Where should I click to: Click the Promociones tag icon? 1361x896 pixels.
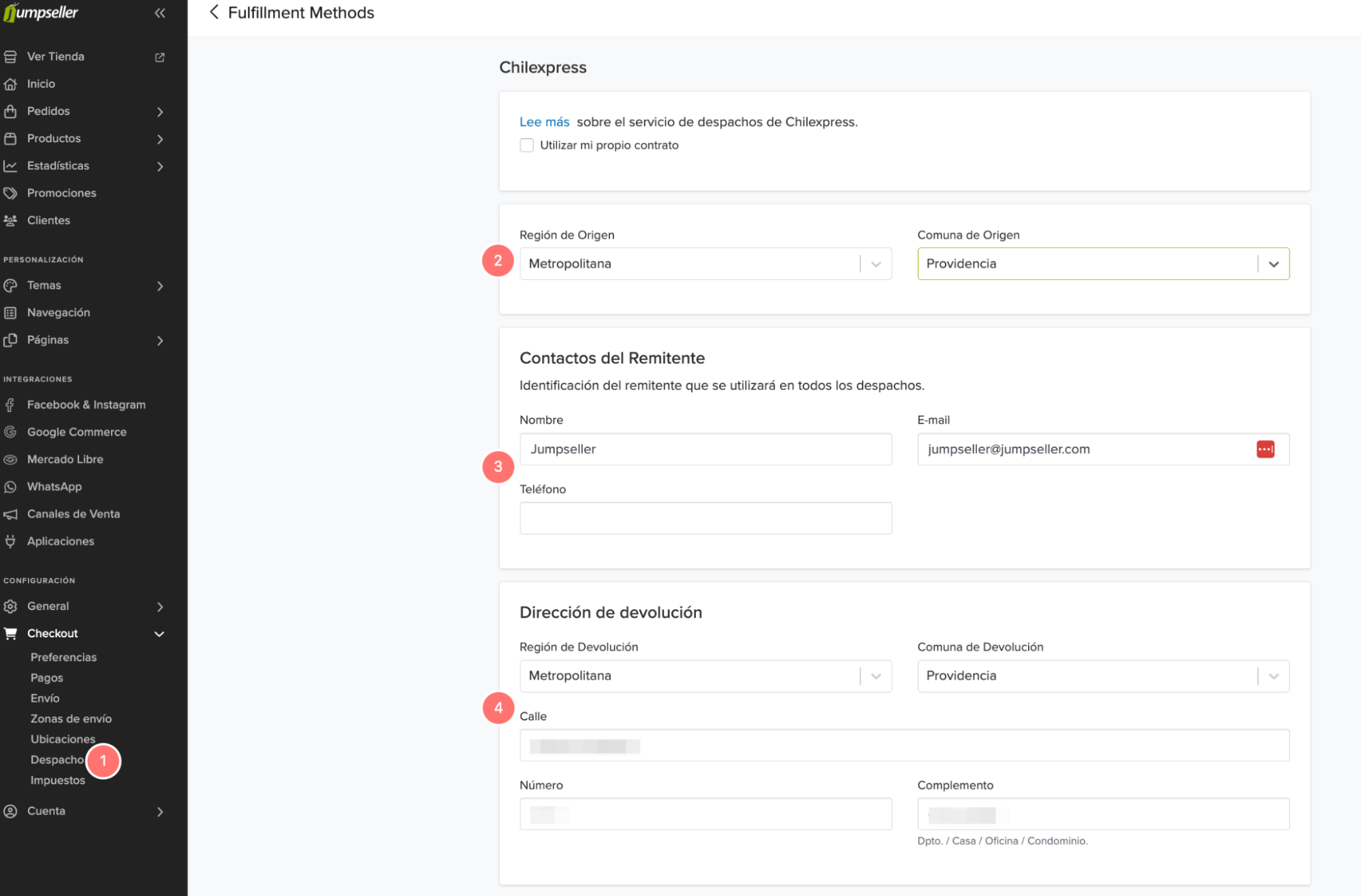point(10,193)
